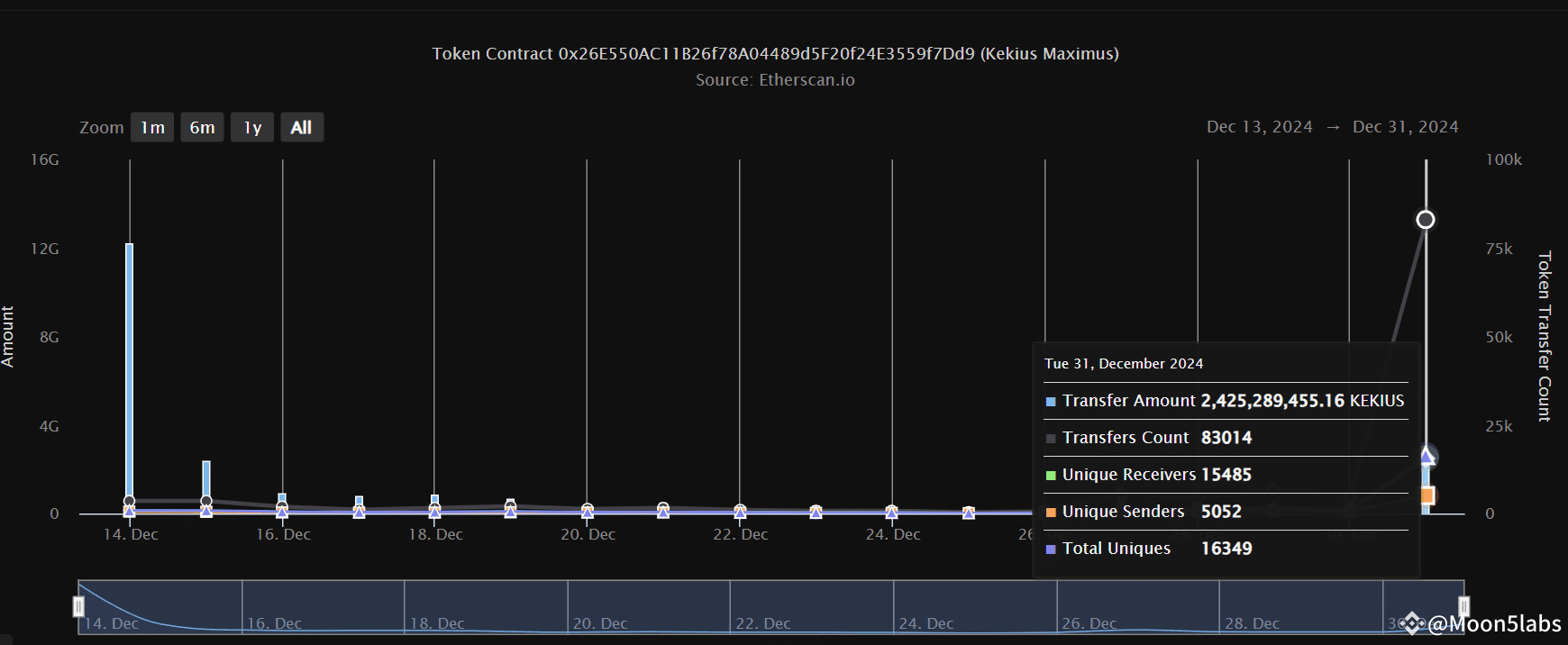The height and width of the screenshot is (645, 1568).
Task: Click the 75k right axis label
Action: (x=1500, y=249)
